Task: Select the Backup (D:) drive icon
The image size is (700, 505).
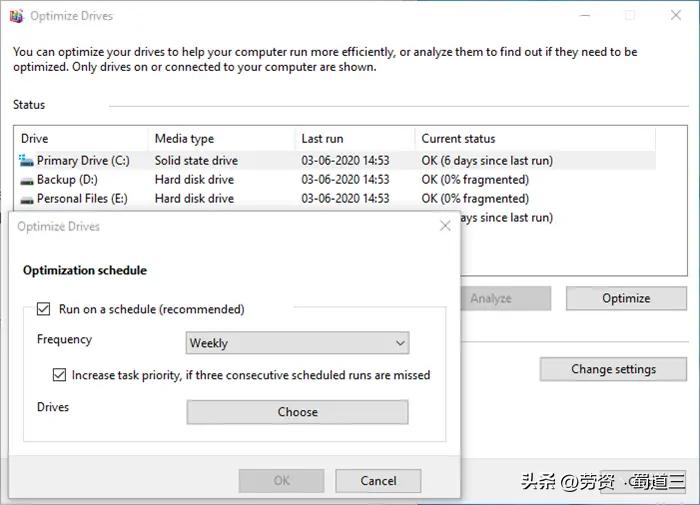Action: 27,180
